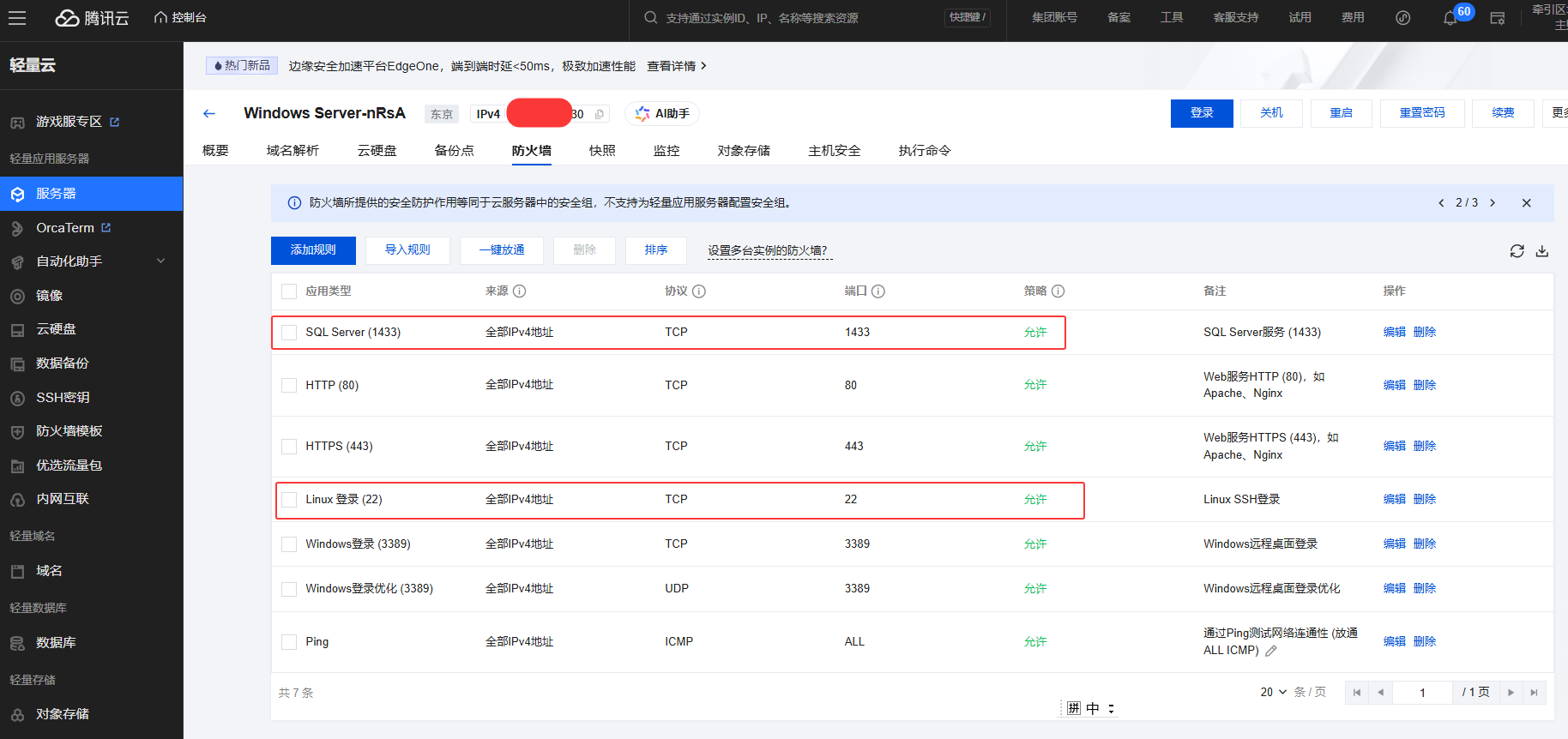Check the SQL Server (1433) row checkbox
The width and height of the screenshot is (1568, 739).
click(x=289, y=333)
